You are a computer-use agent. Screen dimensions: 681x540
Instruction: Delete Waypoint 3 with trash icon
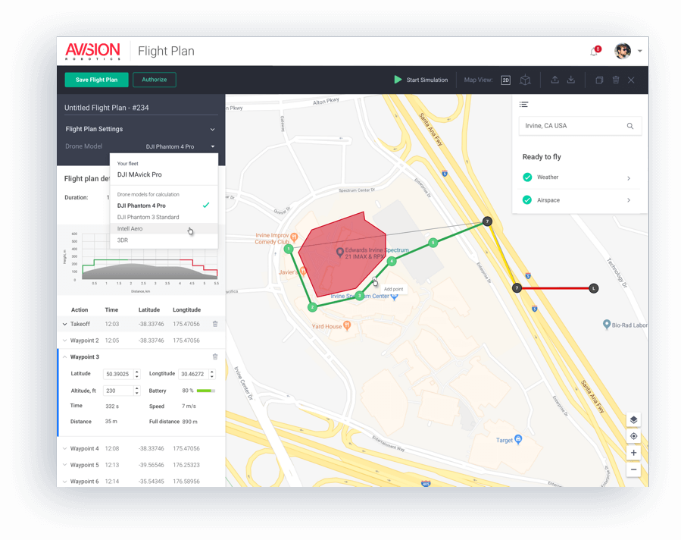click(215, 357)
